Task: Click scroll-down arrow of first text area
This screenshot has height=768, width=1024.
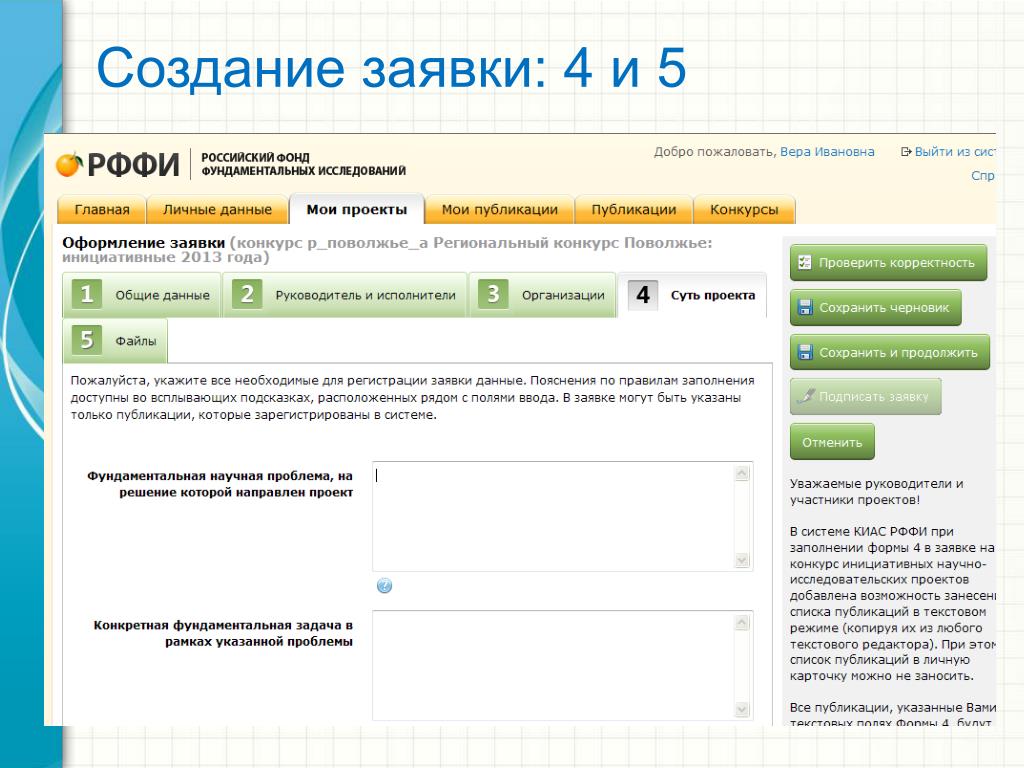Action: pos(742,560)
